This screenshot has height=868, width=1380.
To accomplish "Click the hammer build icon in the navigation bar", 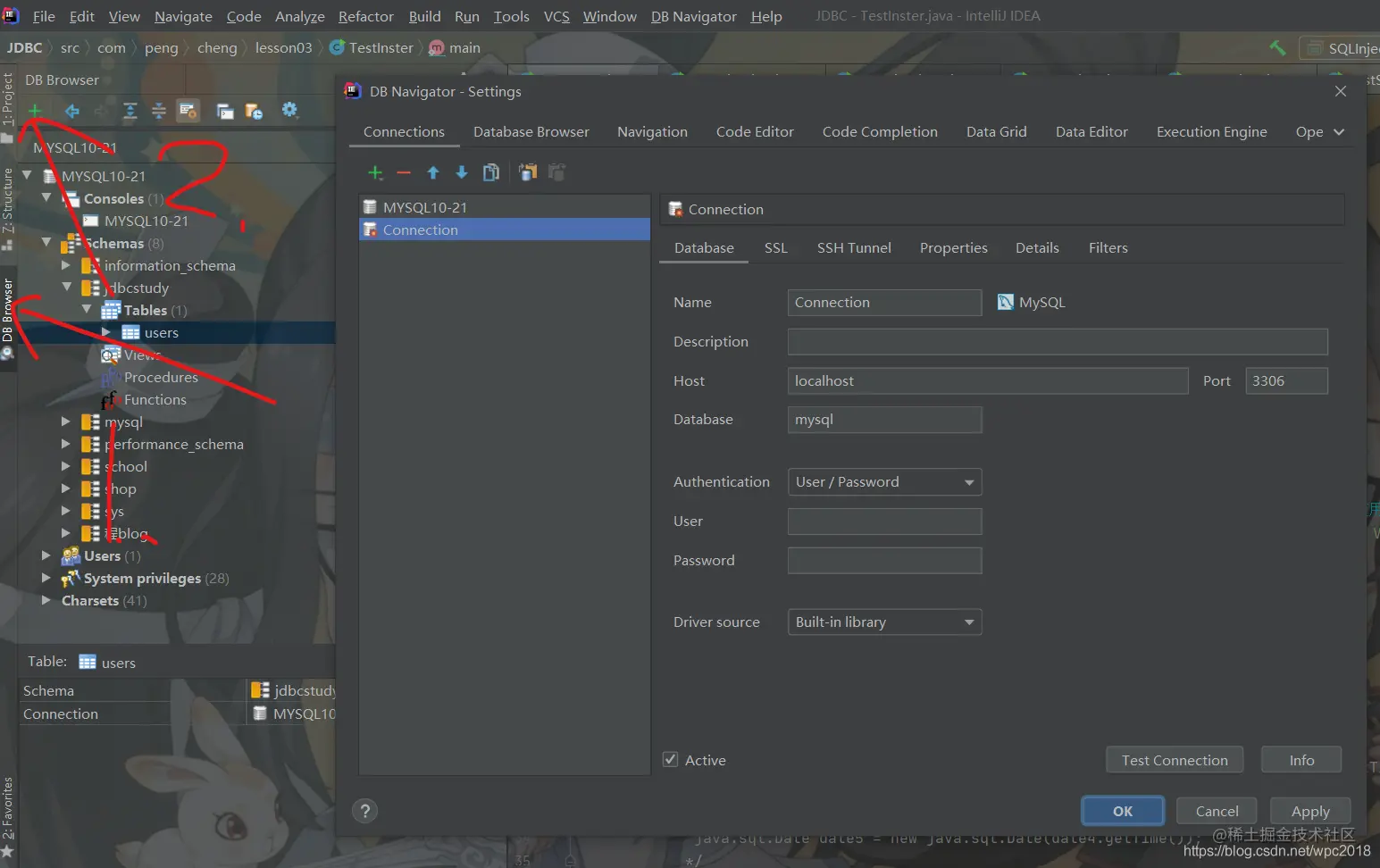I will pyautogui.click(x=1277, y=48).
